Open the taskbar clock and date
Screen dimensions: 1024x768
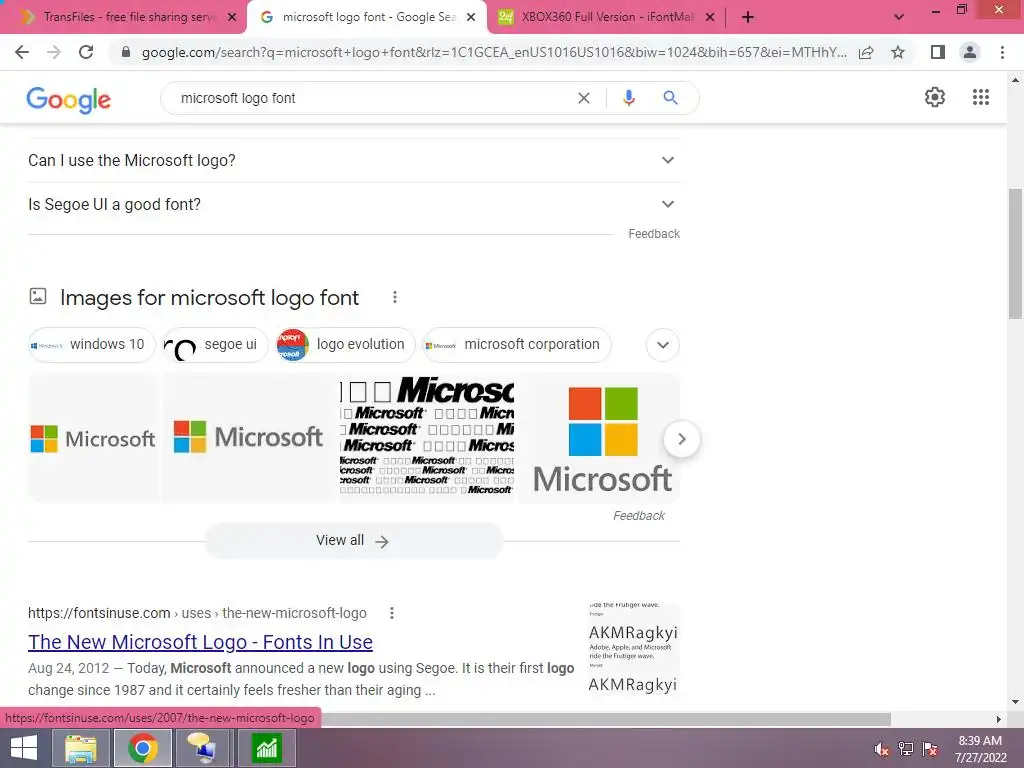pyautogui.click(x=980, y=749)
